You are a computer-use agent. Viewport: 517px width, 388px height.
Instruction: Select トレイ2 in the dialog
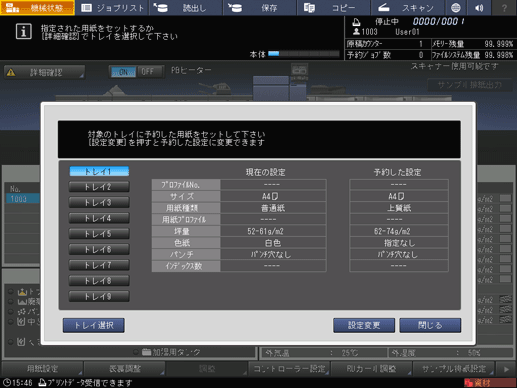tap(99, 187)
